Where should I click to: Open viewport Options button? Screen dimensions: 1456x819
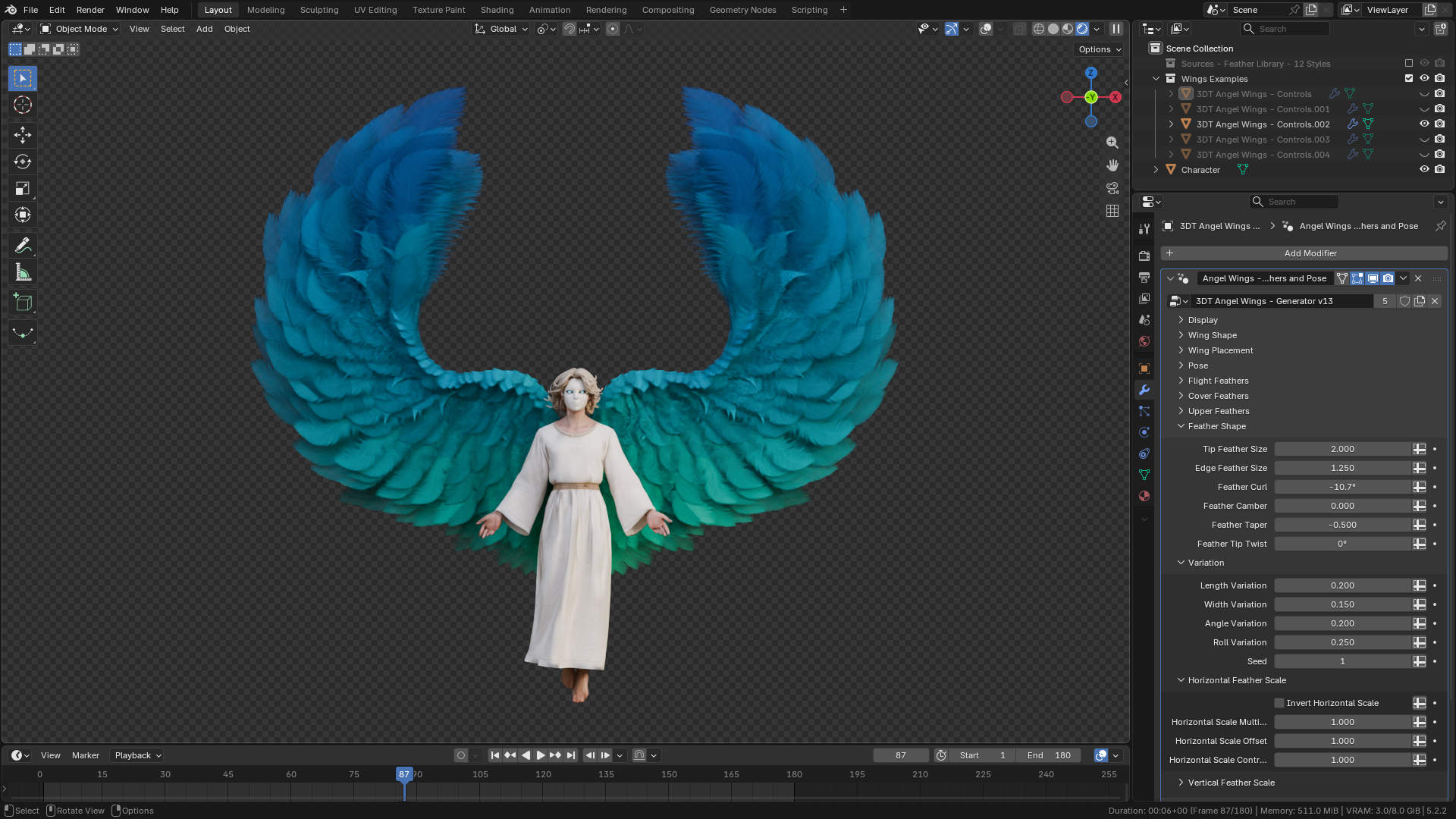[x=1100, y=49]
